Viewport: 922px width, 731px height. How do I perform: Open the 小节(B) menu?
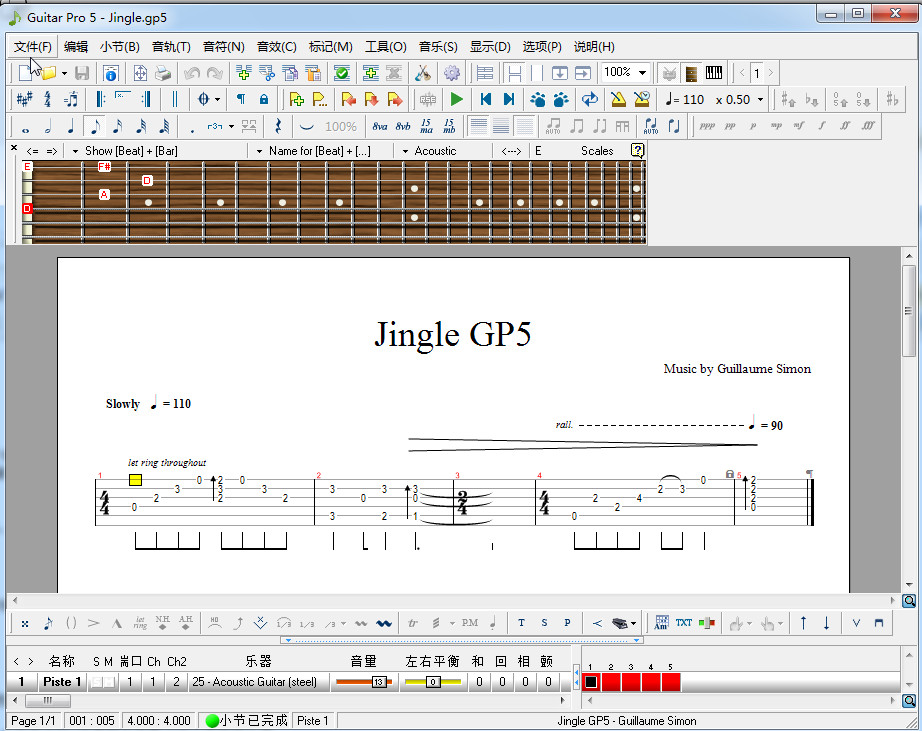coord(119,46)
